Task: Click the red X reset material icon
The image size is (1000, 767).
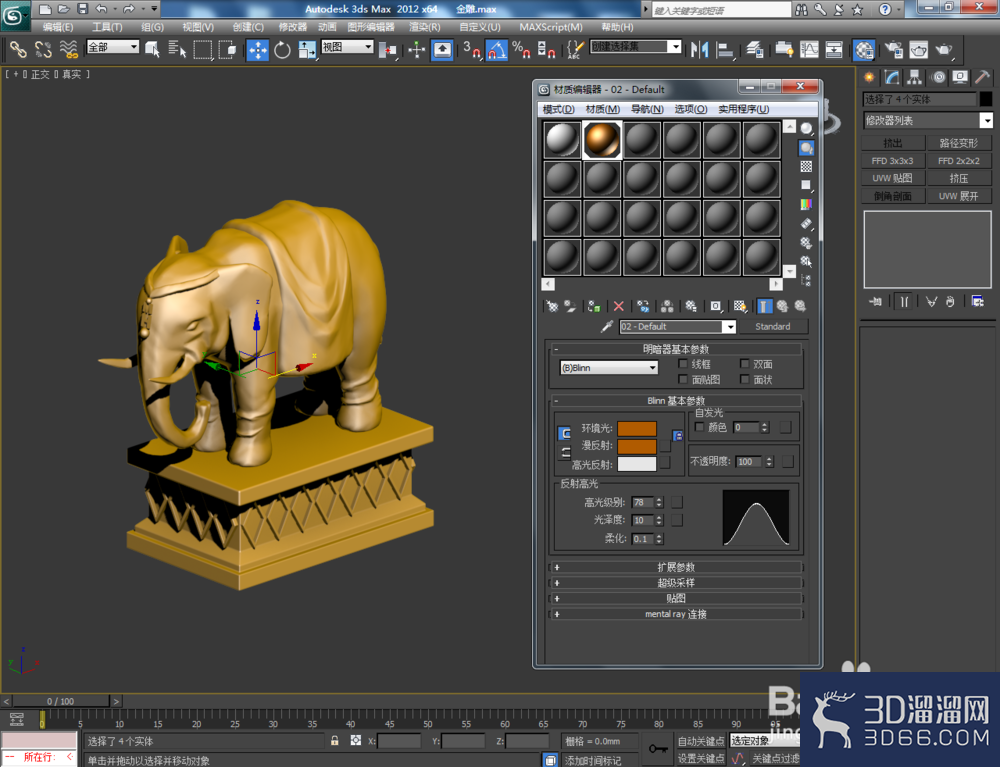Action: (618, 307)
